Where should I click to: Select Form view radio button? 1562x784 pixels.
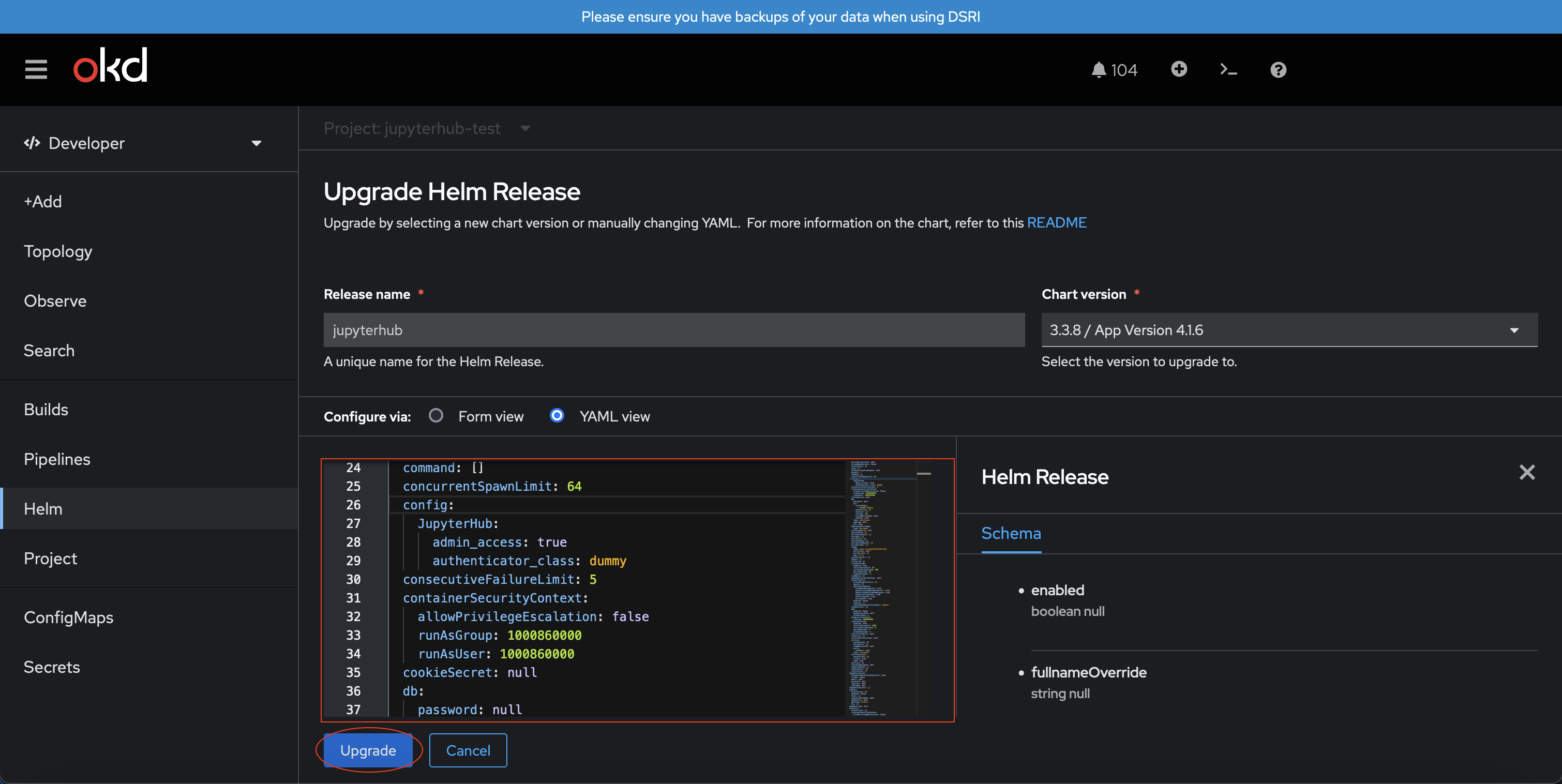436,416
